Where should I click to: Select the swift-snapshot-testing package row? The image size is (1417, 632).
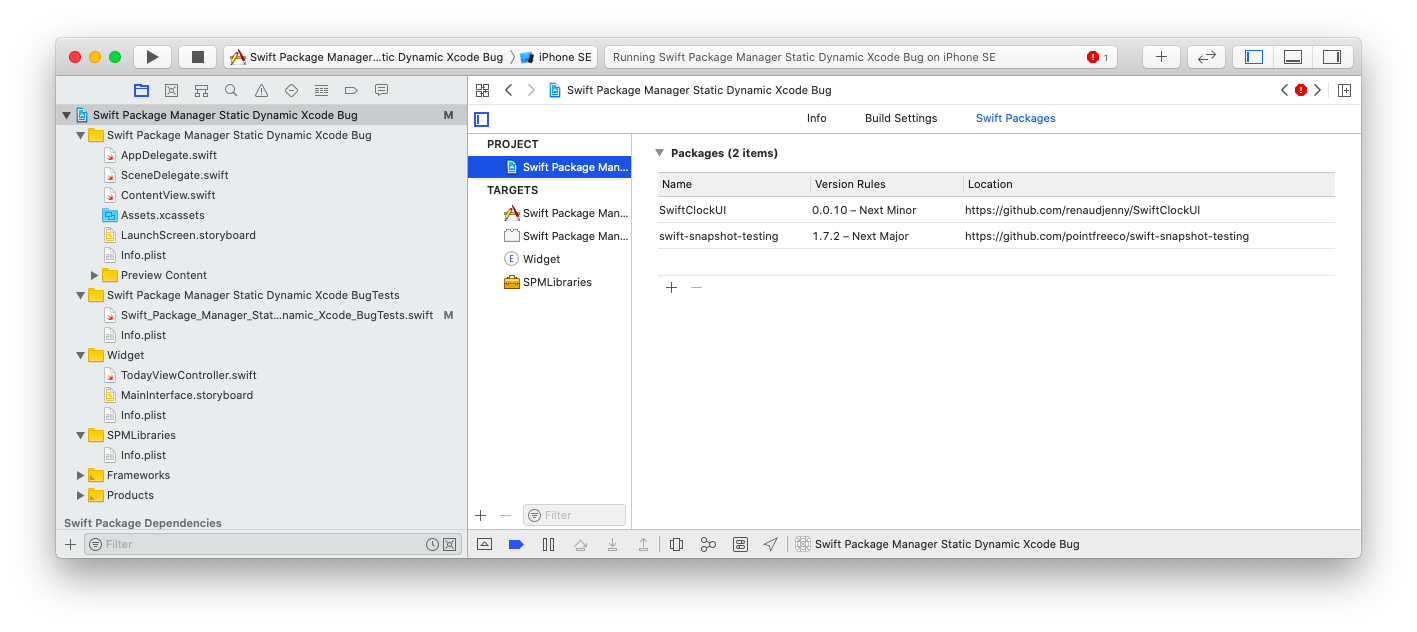[996, 236]
